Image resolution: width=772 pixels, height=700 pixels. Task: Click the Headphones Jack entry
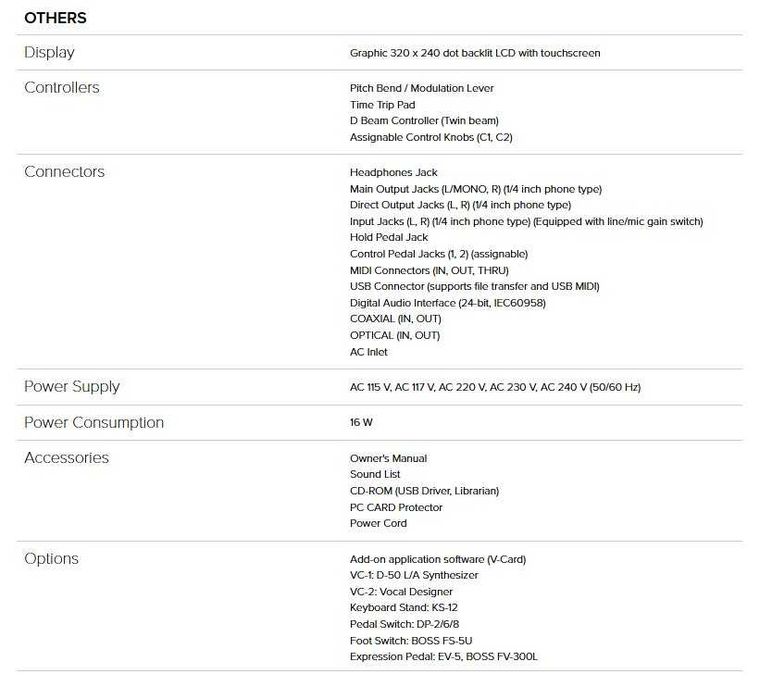(393, 173)
